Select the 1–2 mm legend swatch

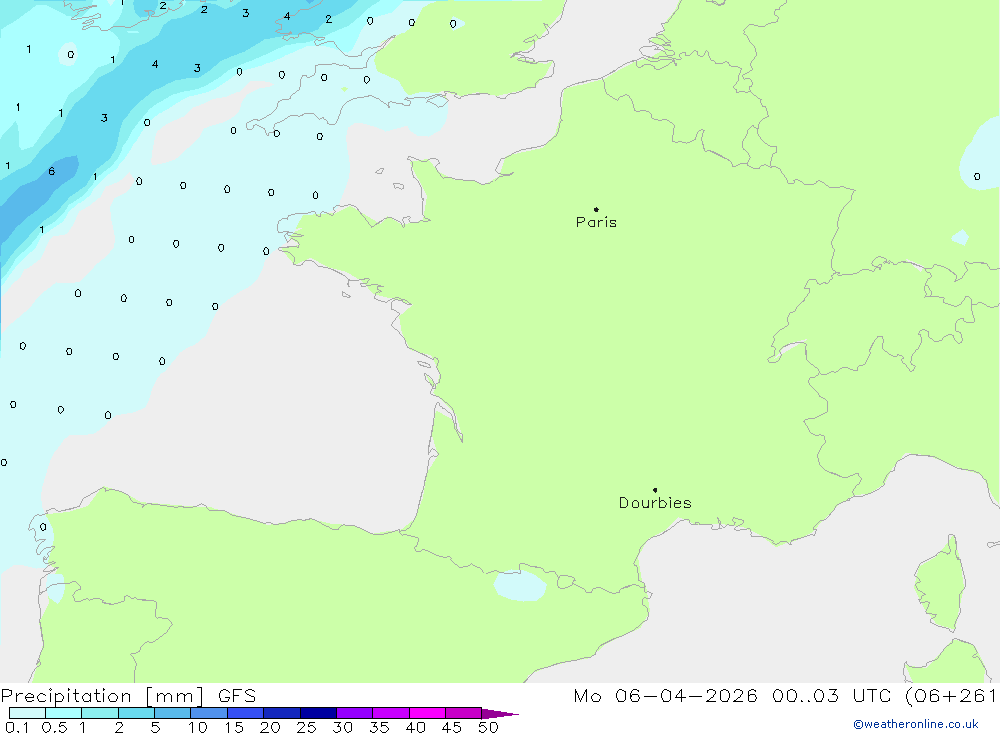100,713
